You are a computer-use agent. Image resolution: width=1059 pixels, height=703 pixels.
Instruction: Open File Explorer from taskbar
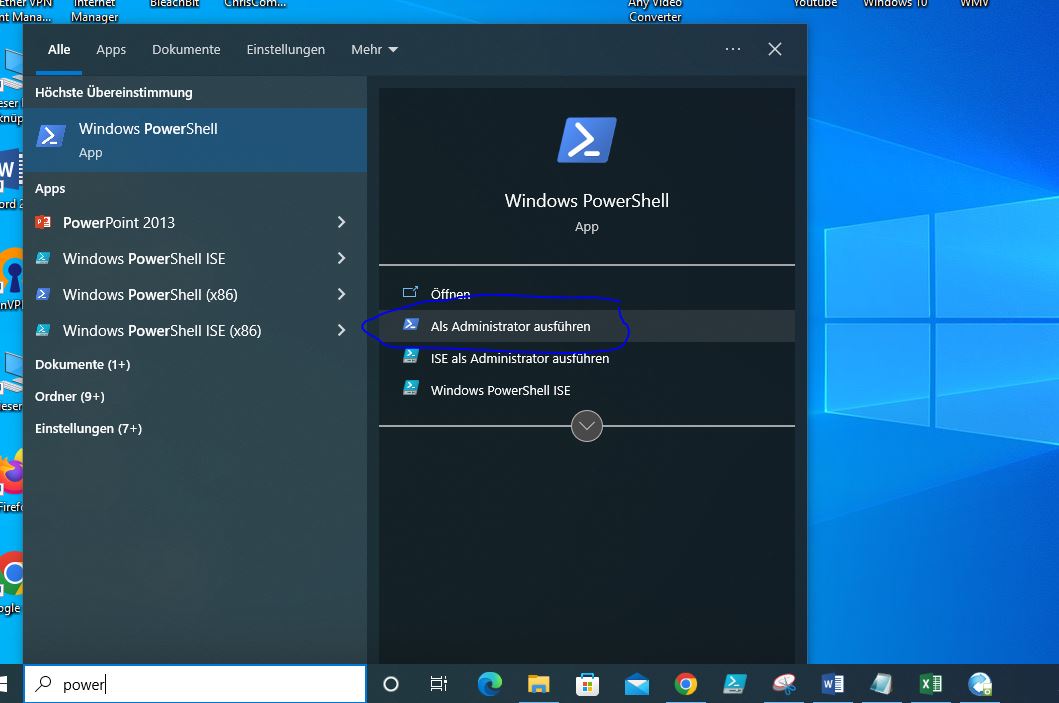[538, 684]
